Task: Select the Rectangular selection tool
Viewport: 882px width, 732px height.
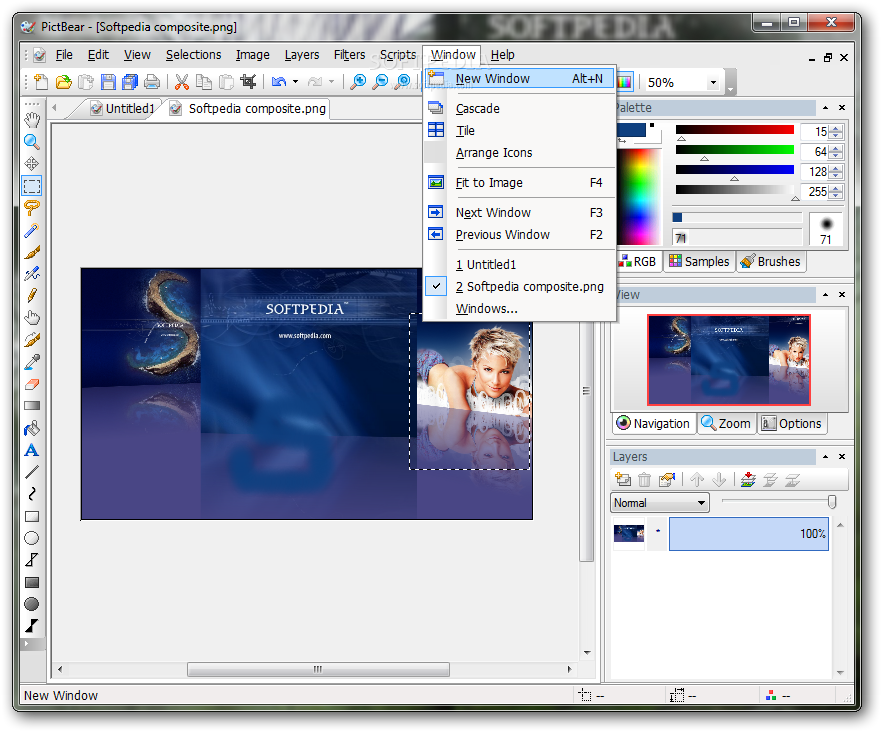Action: coord(32,186)
